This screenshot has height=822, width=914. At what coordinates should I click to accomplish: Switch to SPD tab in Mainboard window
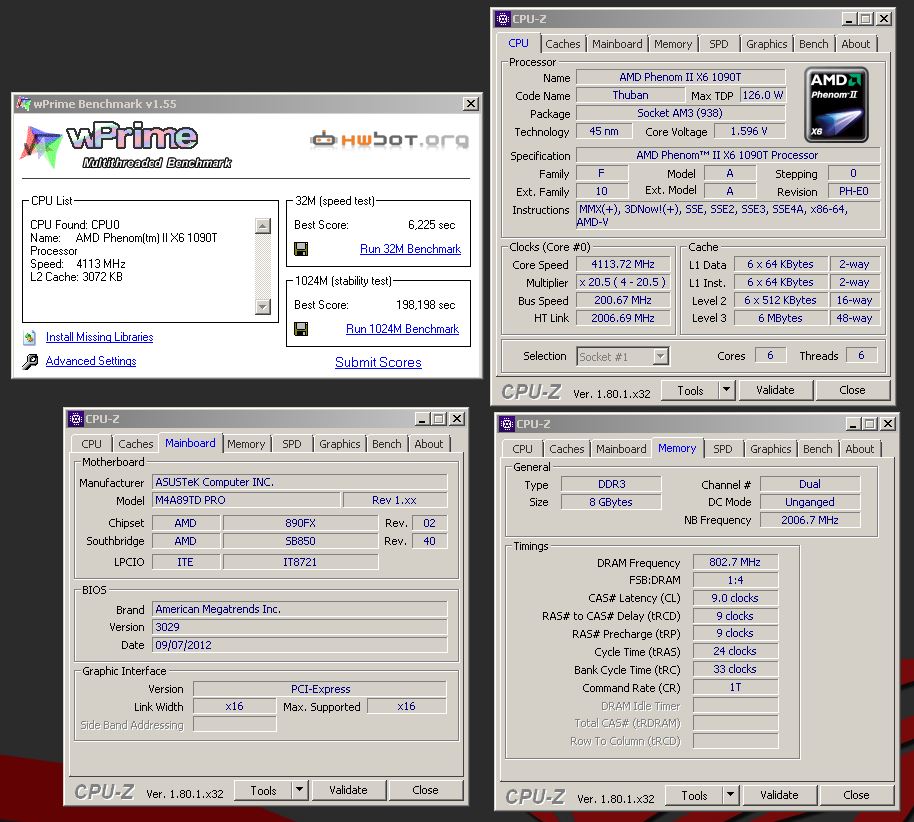(291, 444)
